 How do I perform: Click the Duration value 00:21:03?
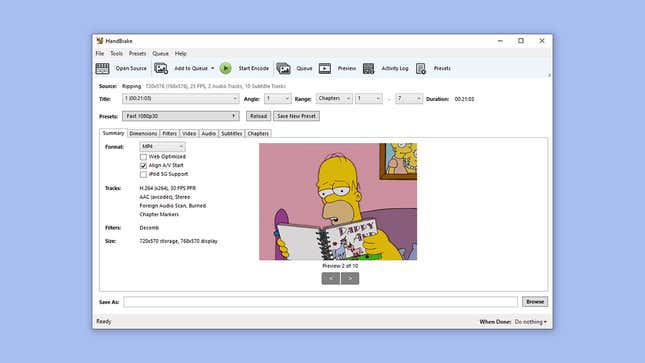(x=464, y=99)
